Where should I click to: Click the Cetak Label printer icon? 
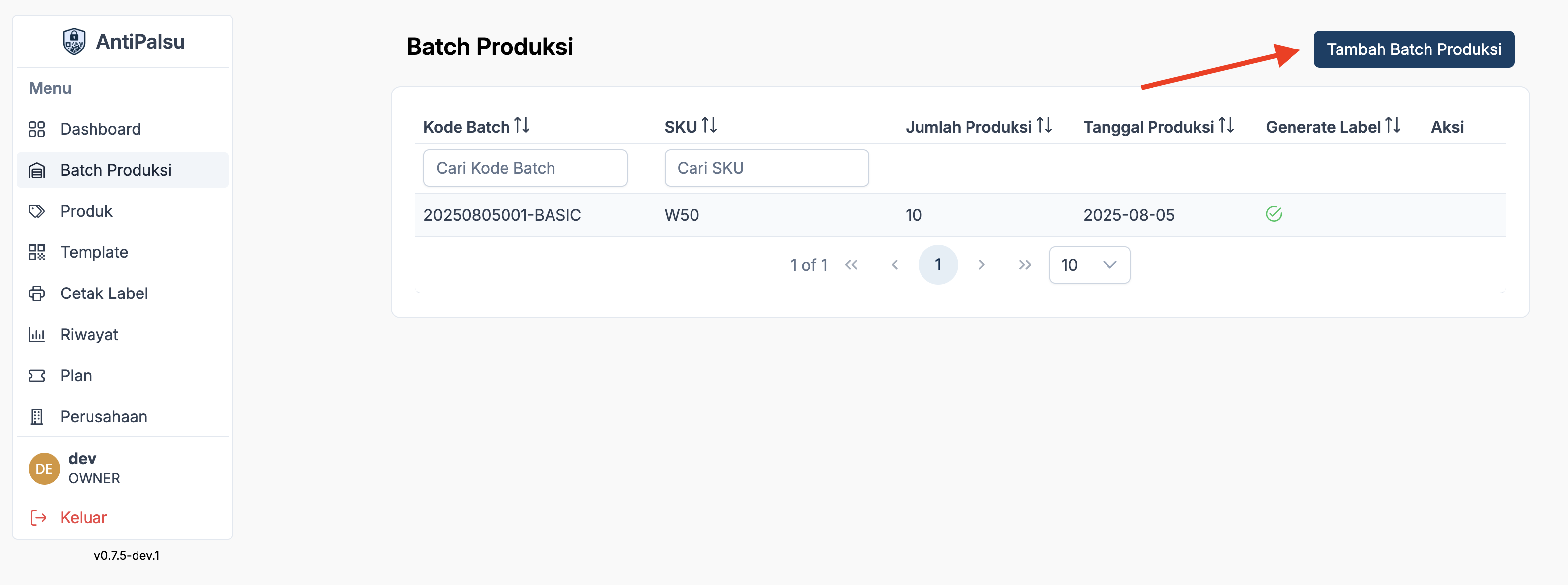coord(37,293)
